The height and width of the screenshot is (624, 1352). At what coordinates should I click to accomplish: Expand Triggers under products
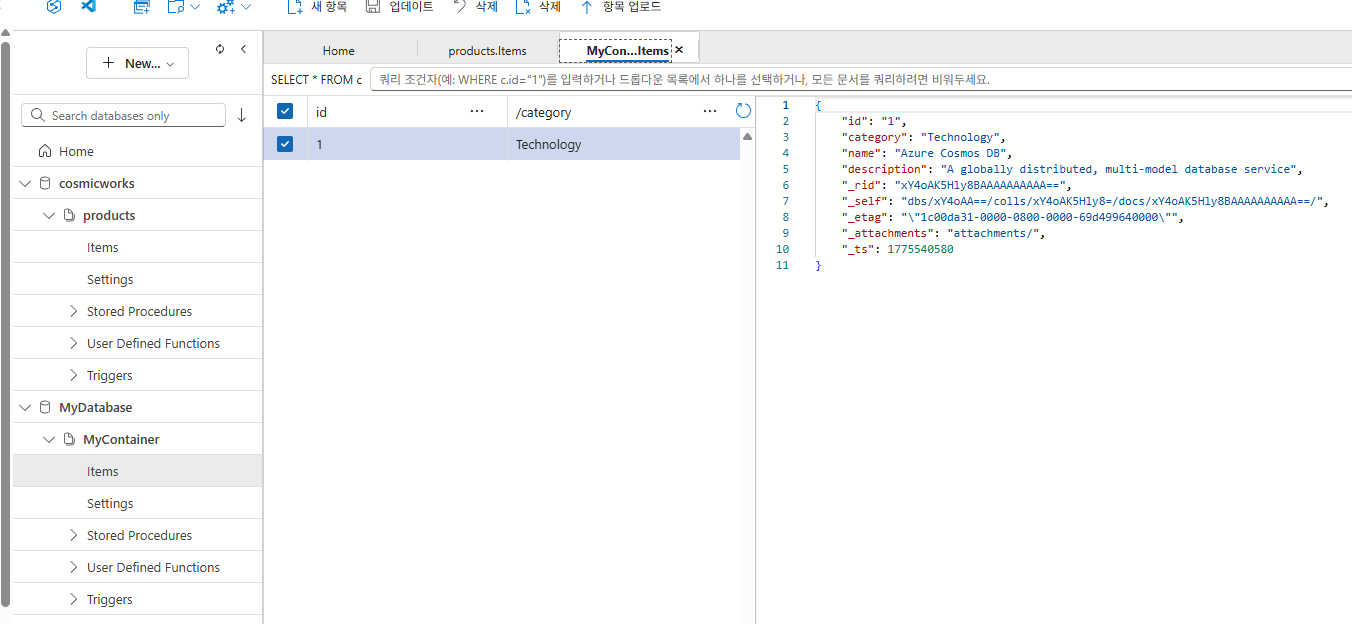point(73,375)
